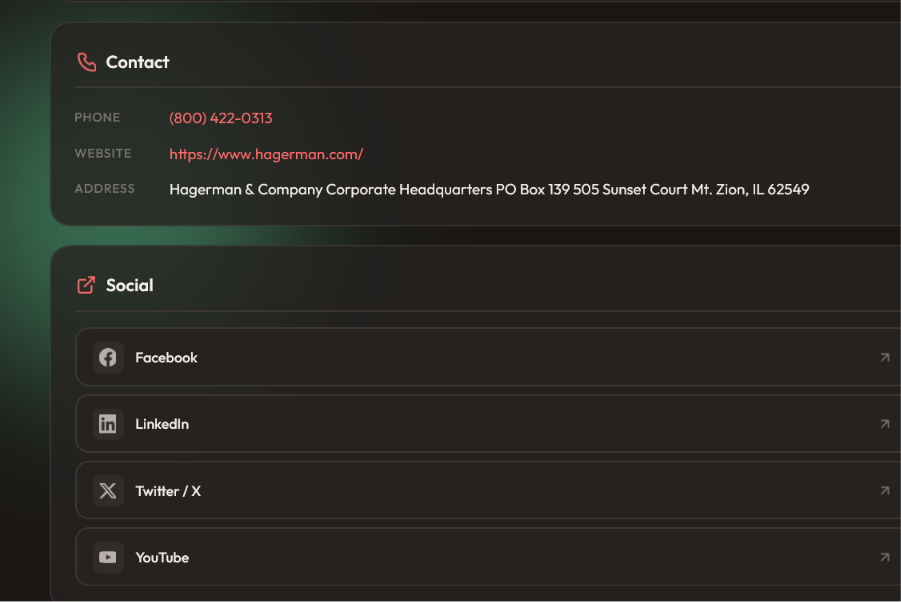
Task: Select the Hagerman & Company address text
Action: [x=489, y=190]
